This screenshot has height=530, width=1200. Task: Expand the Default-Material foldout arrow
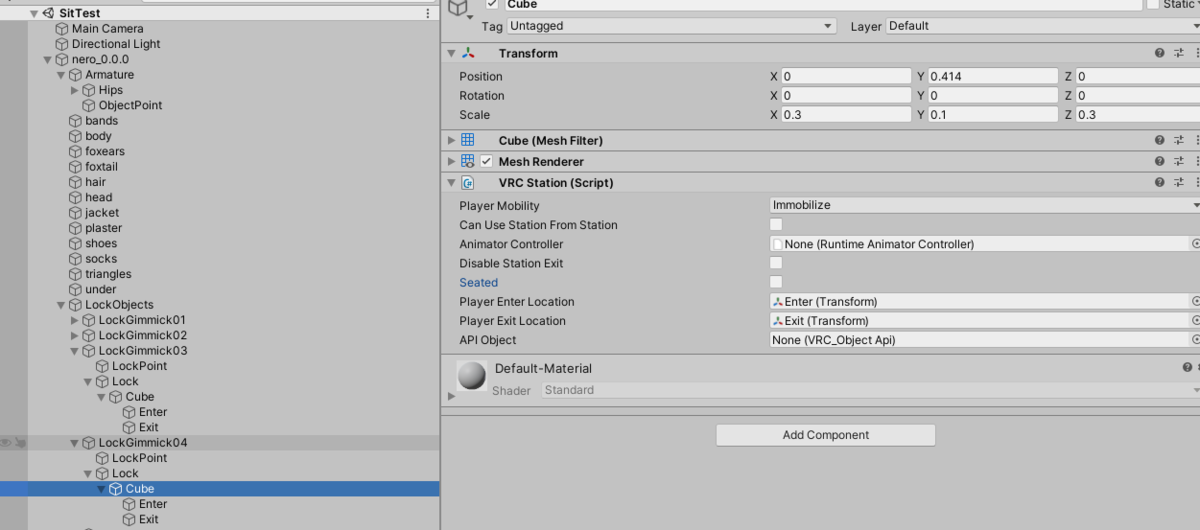[451, 397]
